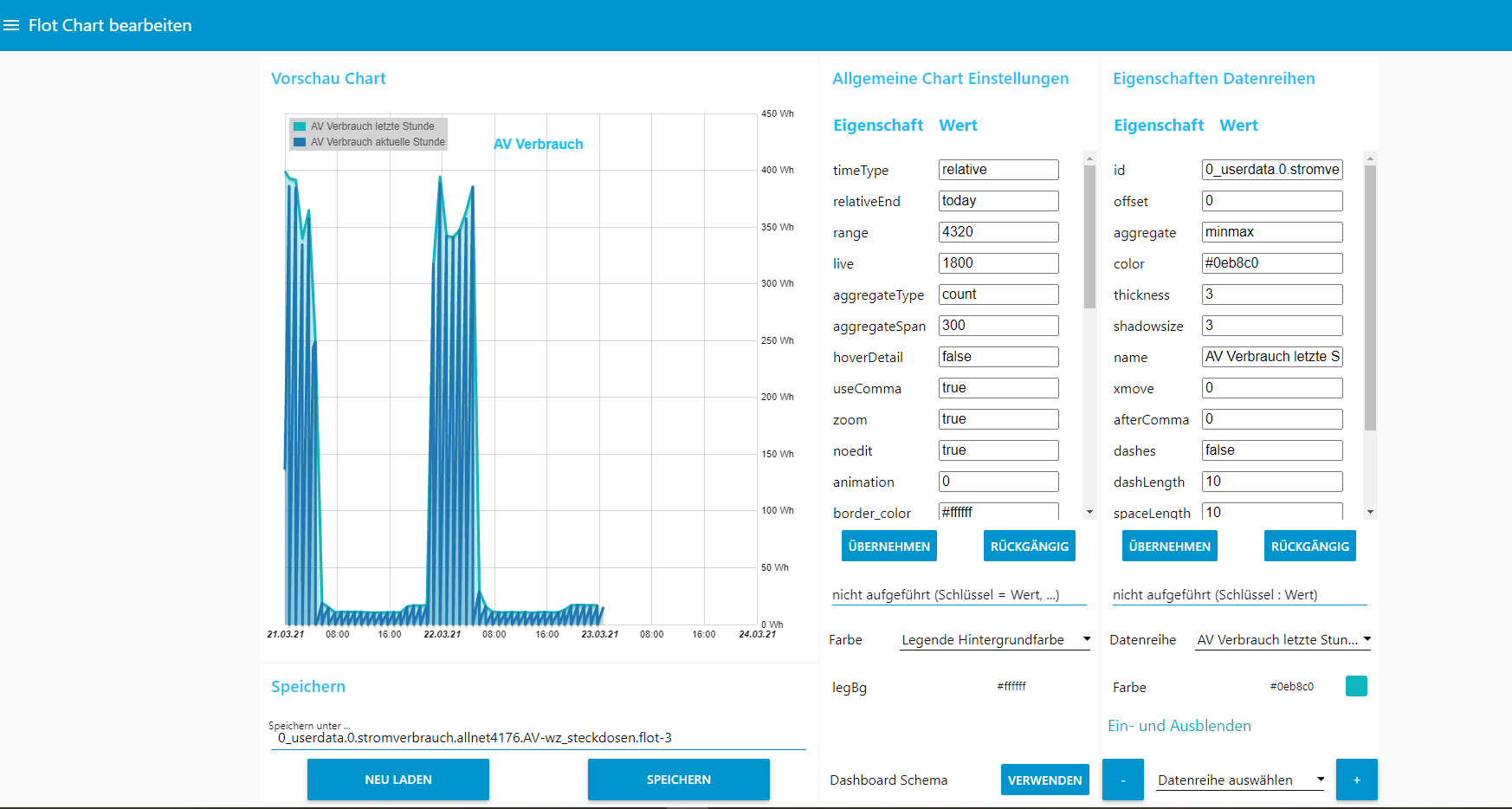Image resolution: width=1512 pixels, height=809 pixels.
Task: Click the Farbe #0eb8c0 value text
Action: (x=1292, y=686)
